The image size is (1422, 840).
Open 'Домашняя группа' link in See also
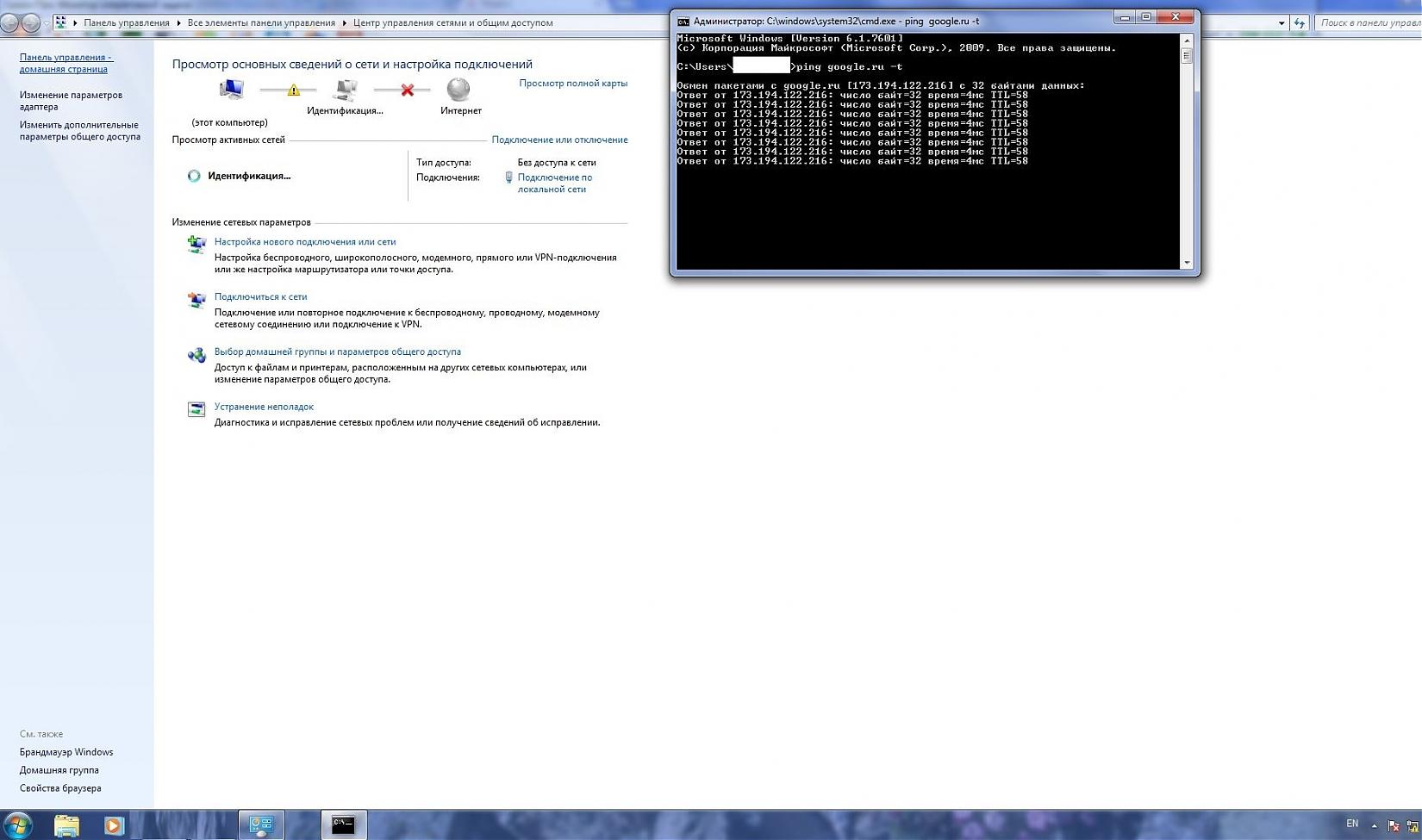(59, 770)
